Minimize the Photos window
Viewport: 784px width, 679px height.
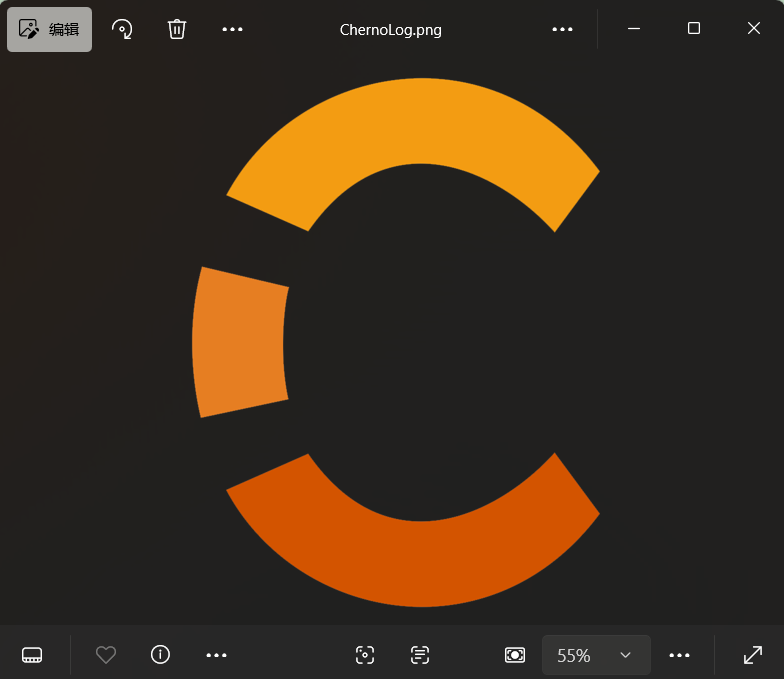[x=634, y=28]
